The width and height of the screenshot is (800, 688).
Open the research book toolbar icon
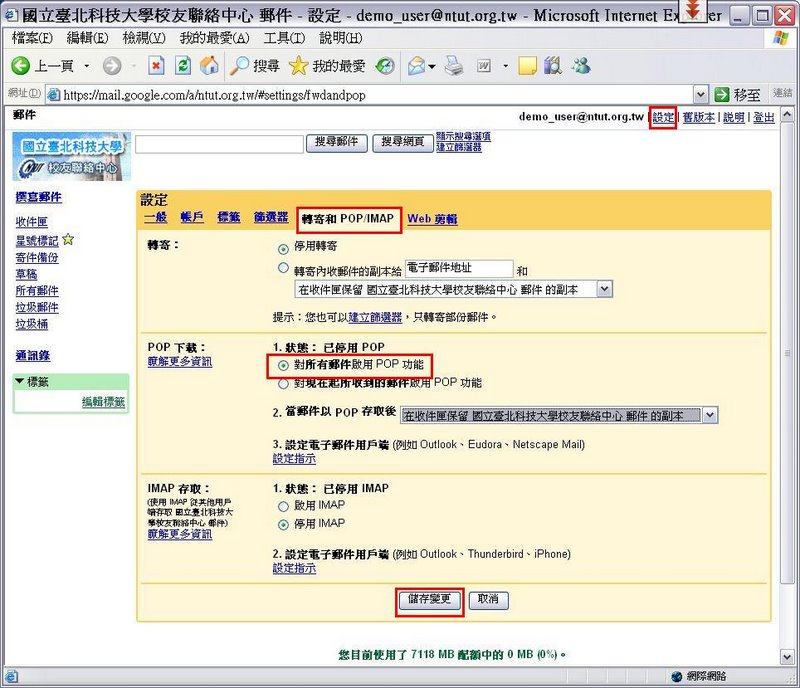click(553, 66)
